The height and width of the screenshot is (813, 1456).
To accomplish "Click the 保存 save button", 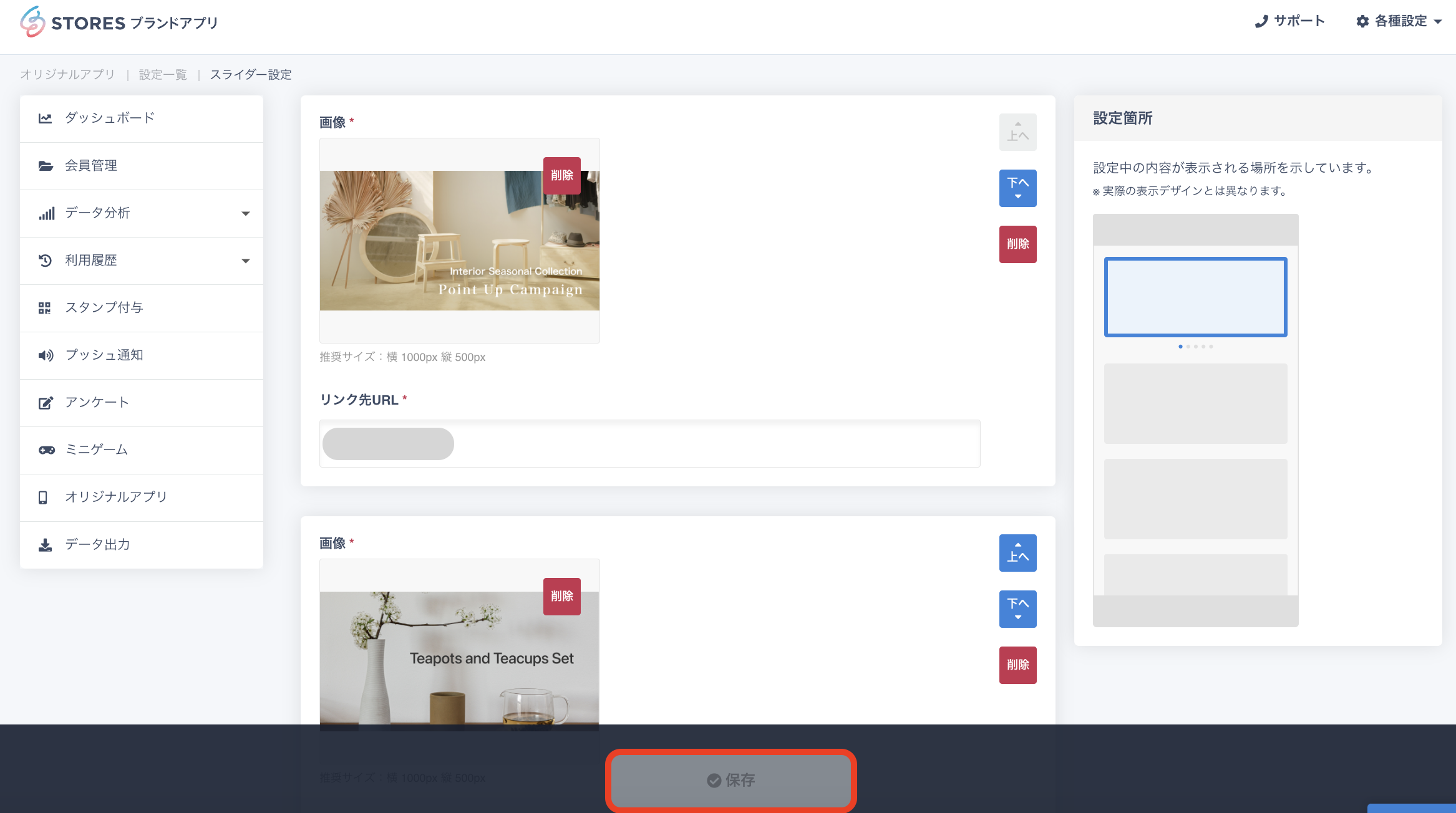I will coord(730,780).
